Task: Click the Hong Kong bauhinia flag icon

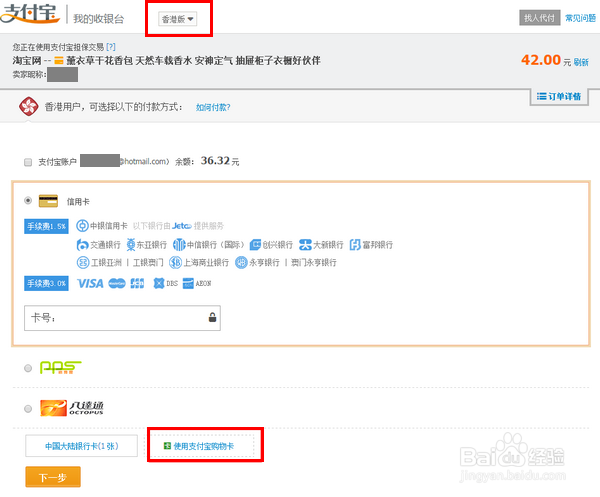Action: click(x=29, y=106)
